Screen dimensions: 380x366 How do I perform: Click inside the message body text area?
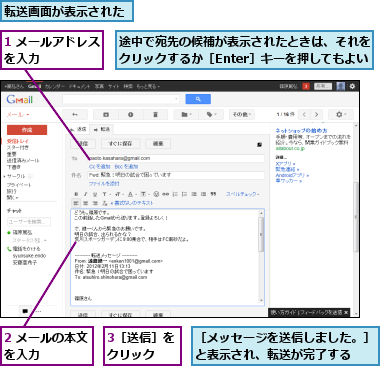[x=164, y=257]
